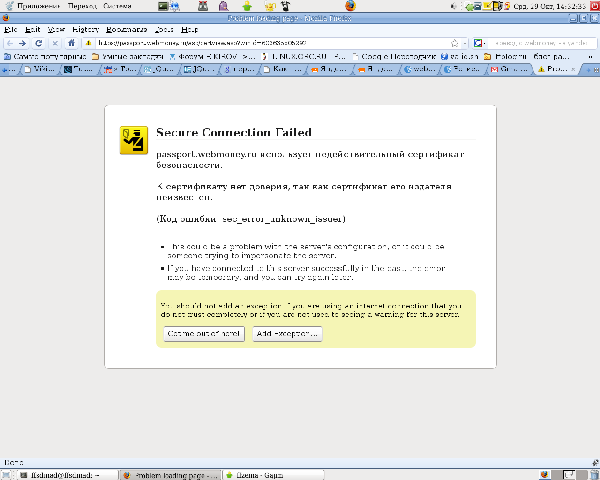This screenshot has height=480, width=600.
Task: Click the warning icon in the address bar
Action: coord(88,43)
